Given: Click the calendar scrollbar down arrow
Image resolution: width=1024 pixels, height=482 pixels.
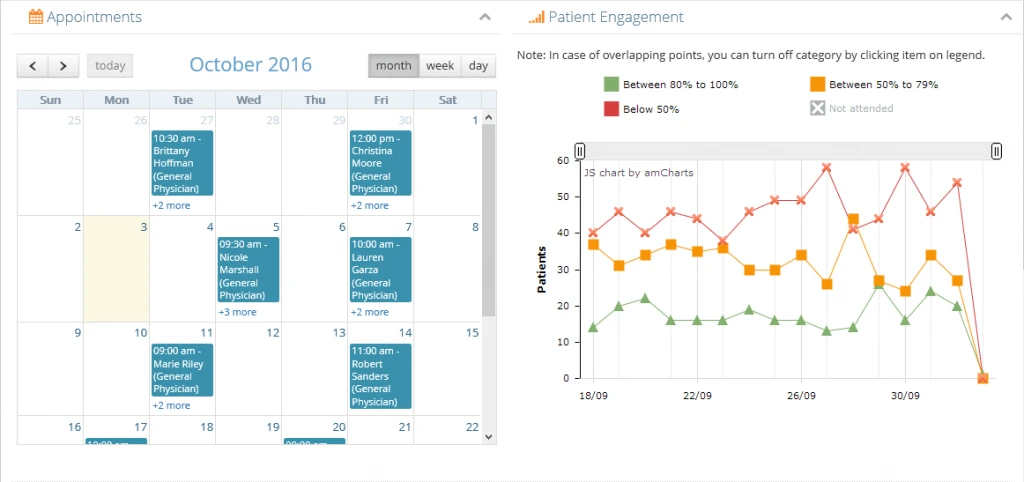Looking at the screenshot, I should click(488, 437).
